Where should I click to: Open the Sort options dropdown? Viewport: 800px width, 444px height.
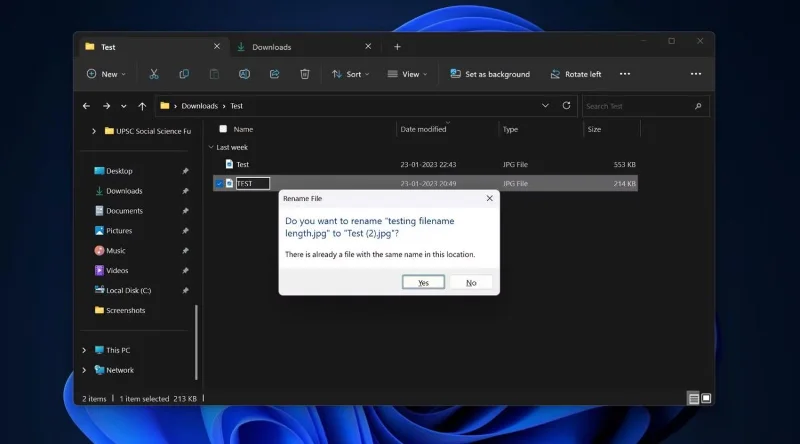351,74
